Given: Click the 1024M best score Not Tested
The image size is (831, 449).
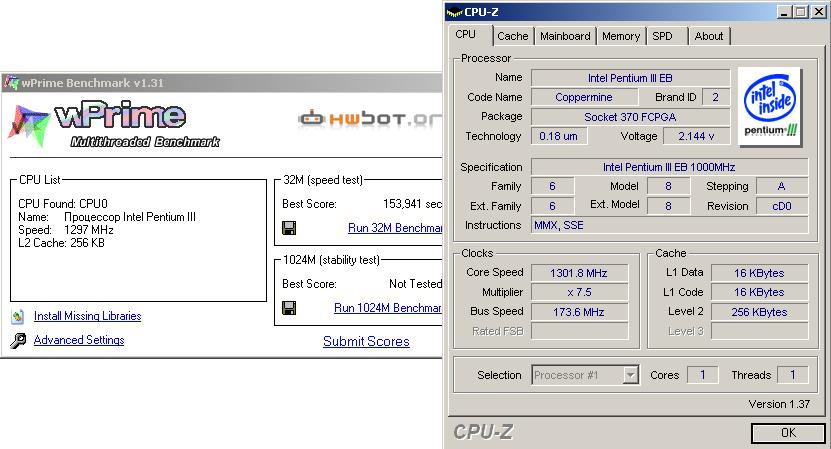Looking at the screenshot, I should 416,284.
